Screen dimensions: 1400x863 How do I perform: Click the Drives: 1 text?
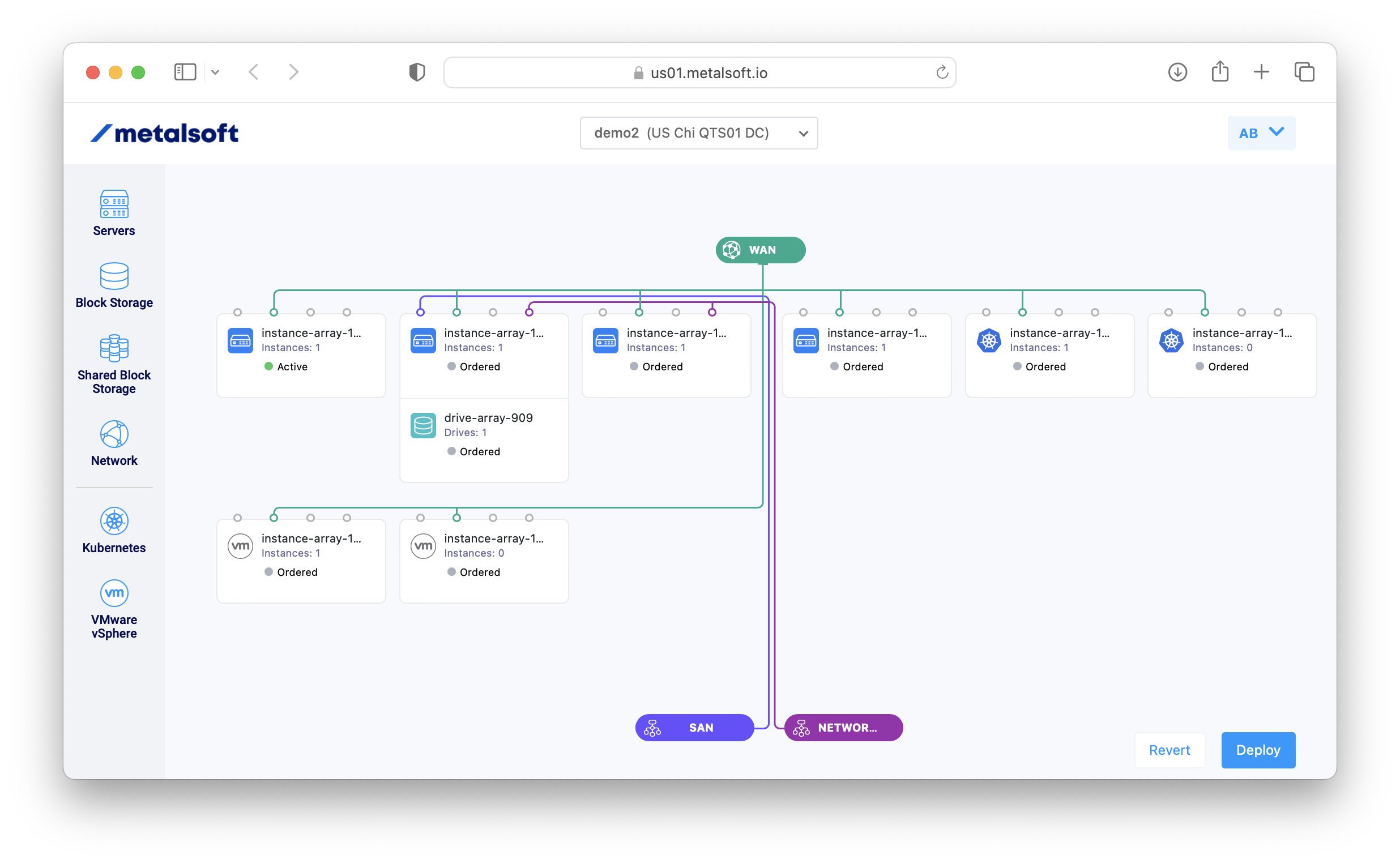[465, 433]
